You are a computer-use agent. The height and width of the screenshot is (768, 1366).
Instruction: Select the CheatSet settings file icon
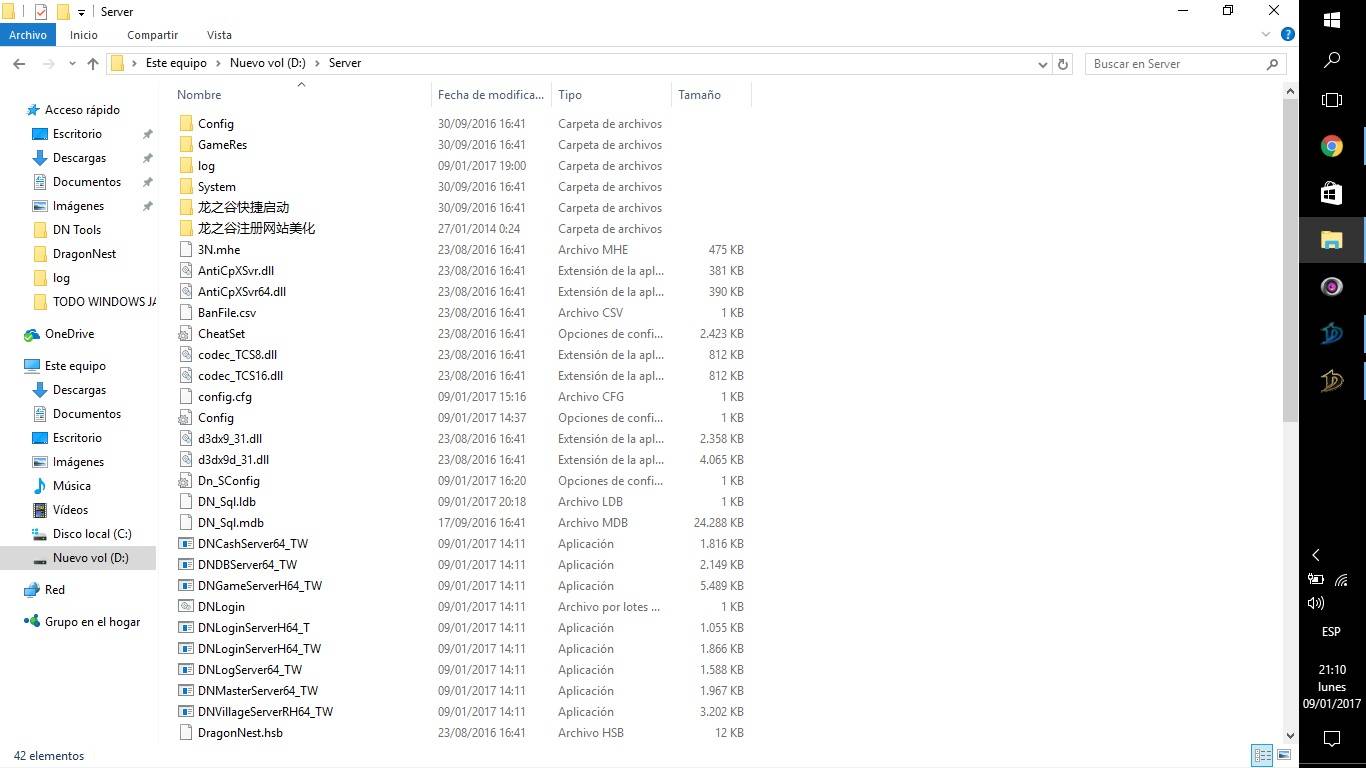[x=186, y=334]
